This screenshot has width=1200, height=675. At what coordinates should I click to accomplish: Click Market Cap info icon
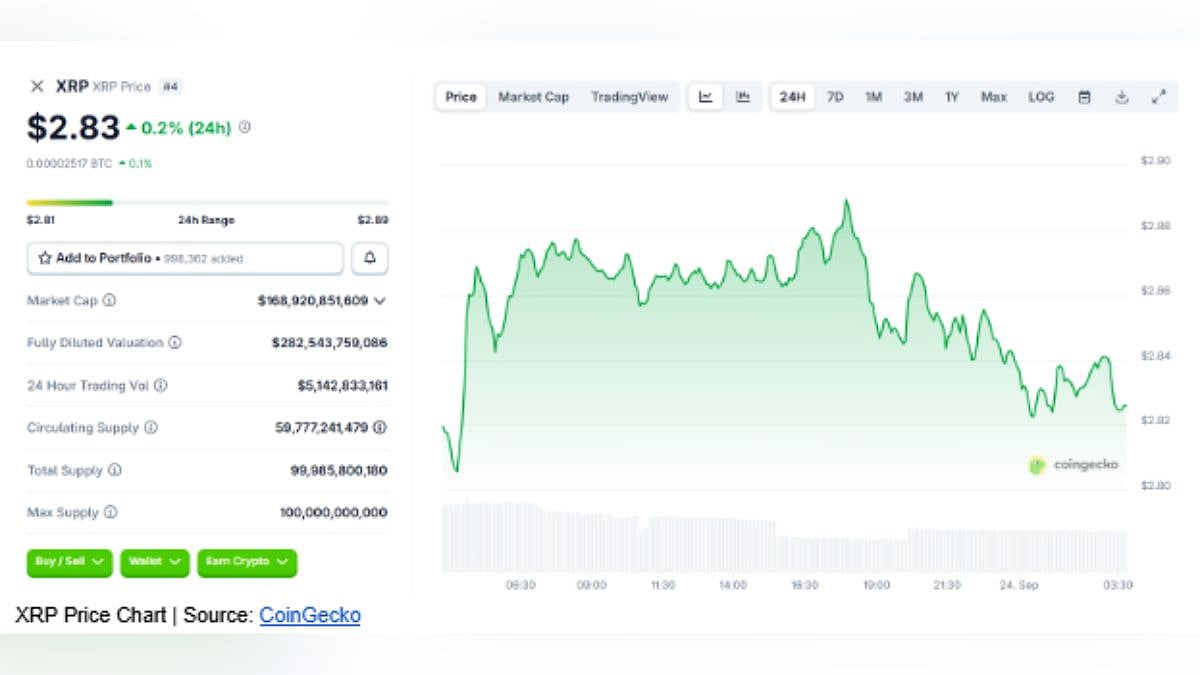coord(109,300)
